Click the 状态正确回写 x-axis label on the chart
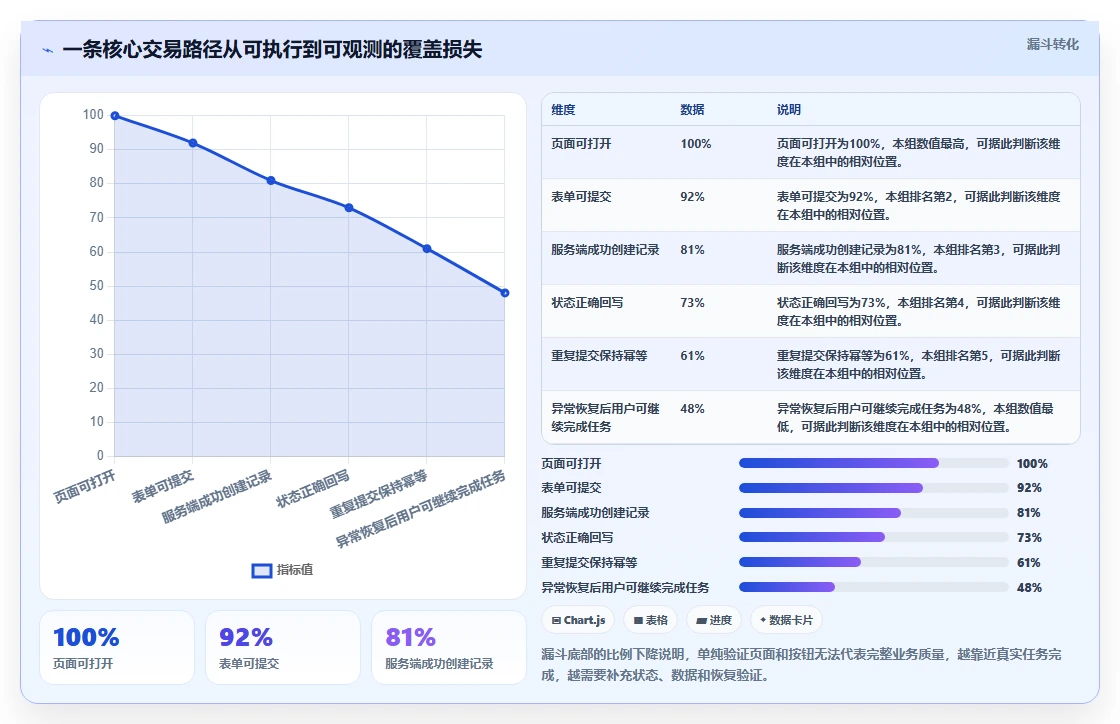1120x724 pixels. [x=313, y=489]
